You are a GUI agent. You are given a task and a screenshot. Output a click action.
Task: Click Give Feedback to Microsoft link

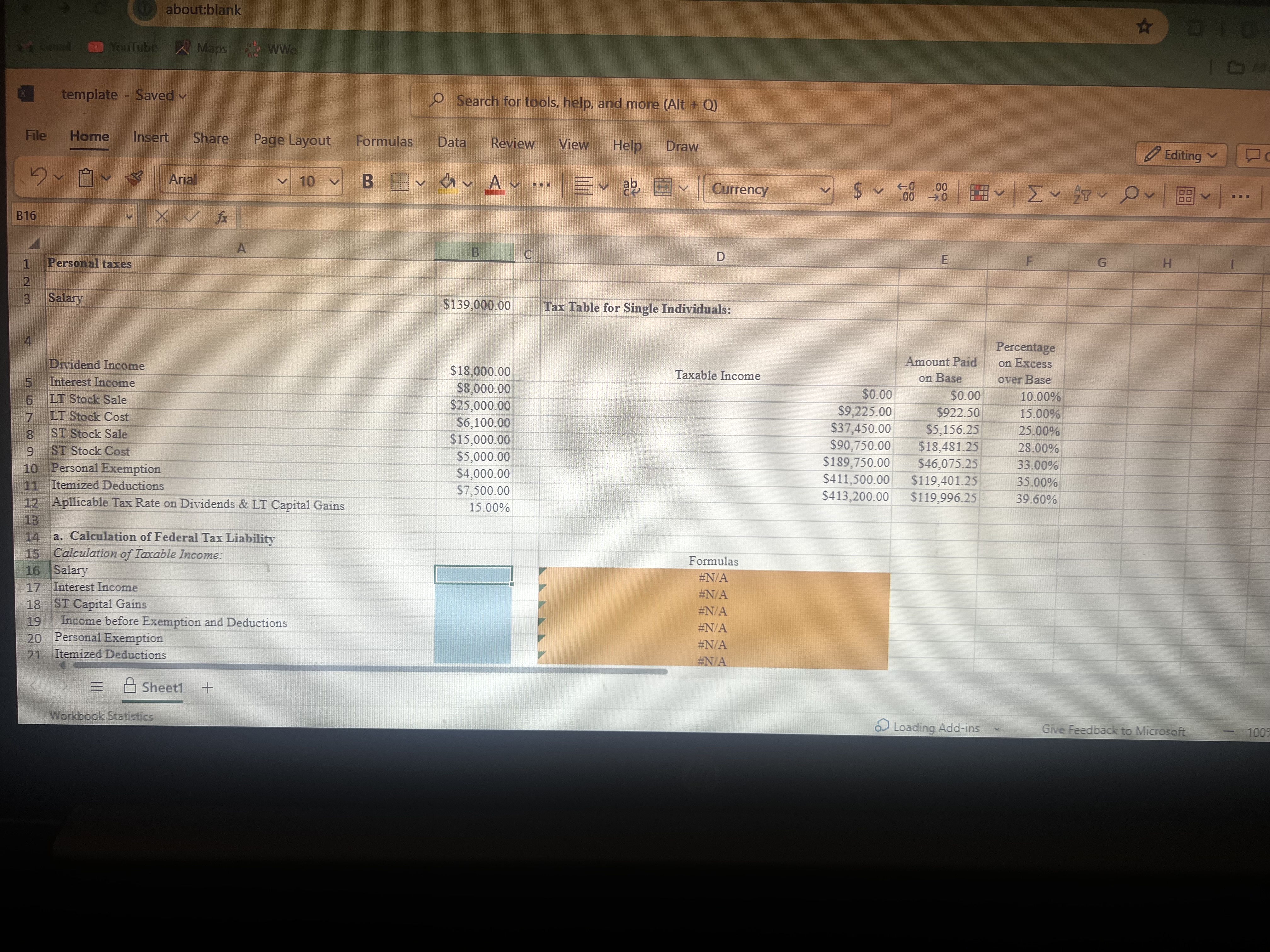[x=1113, y=730]
